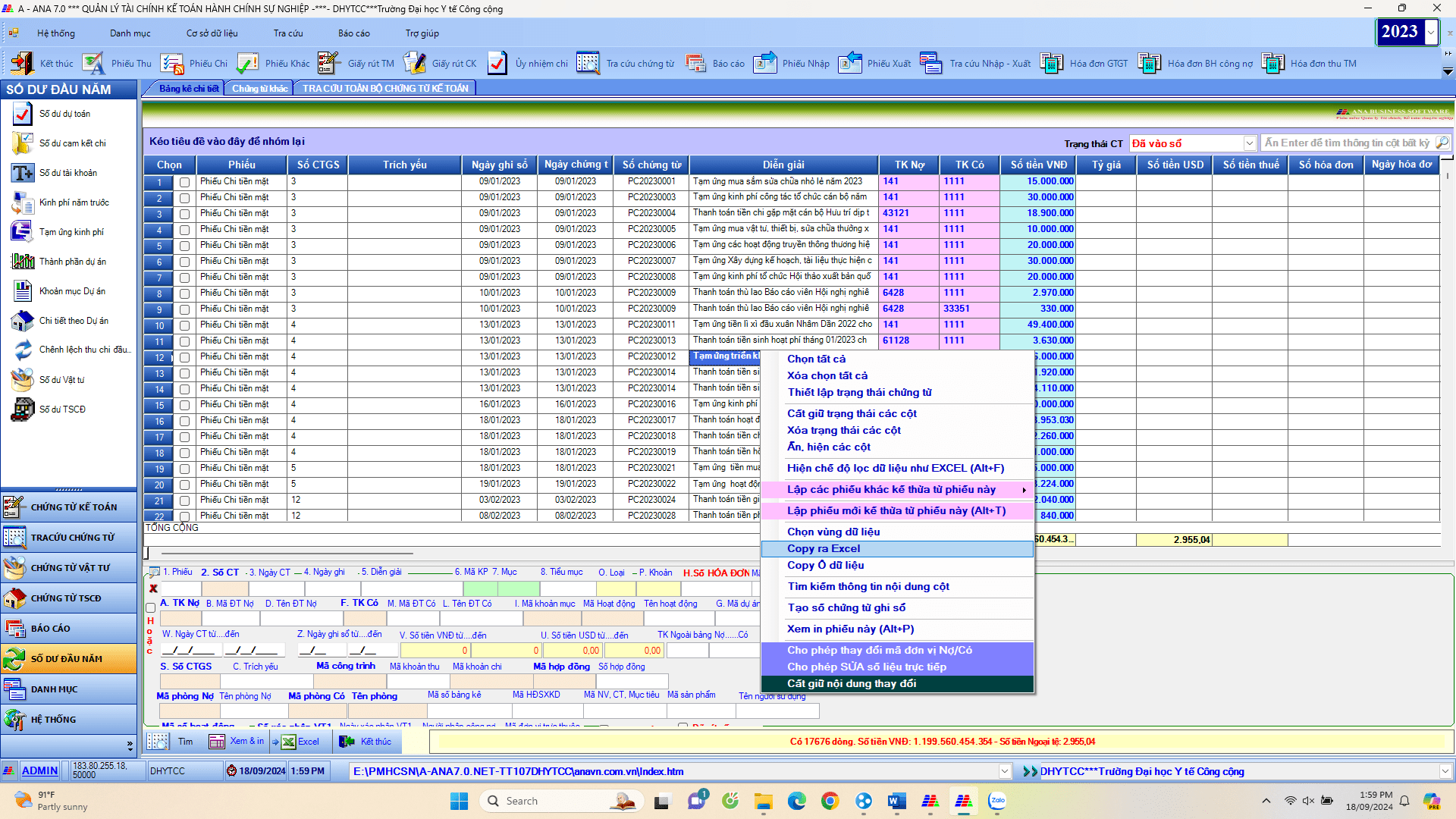Click the Hóa đơn GTGT icon
The height and width of the screenshot is (819, 1456).
click(x=1052, y=64)
